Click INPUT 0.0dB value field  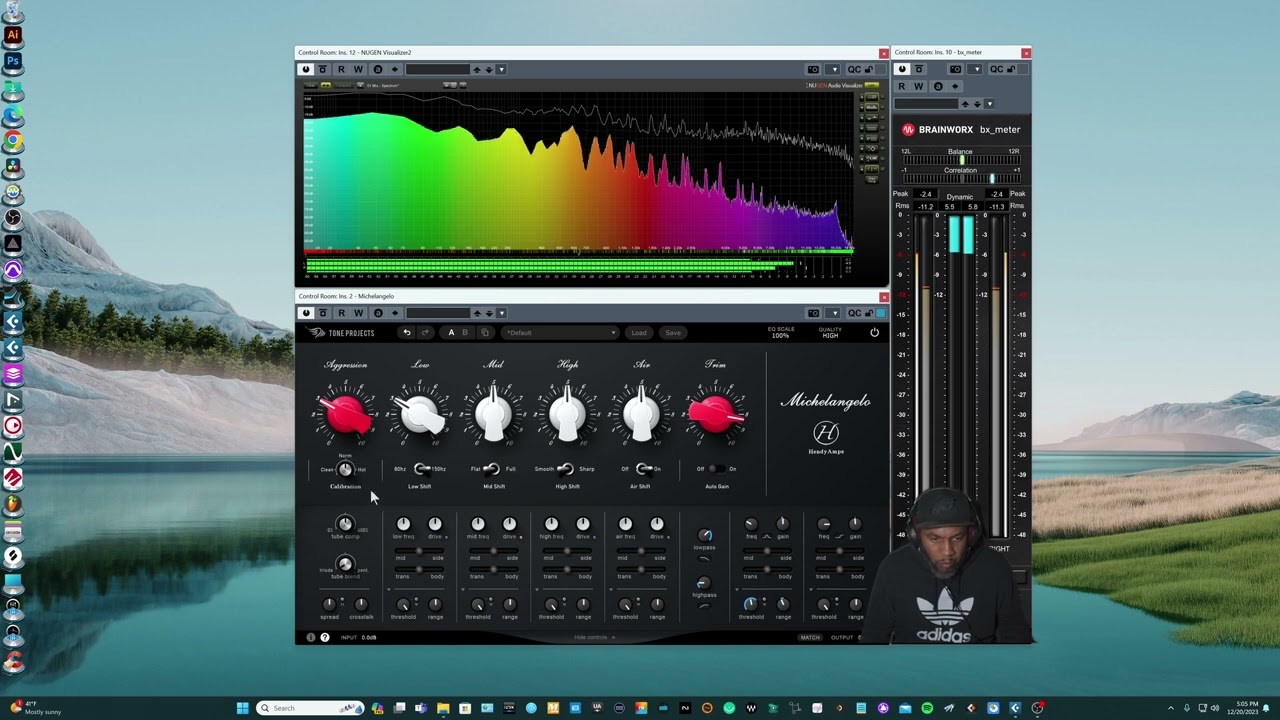(x=369, y=637)
